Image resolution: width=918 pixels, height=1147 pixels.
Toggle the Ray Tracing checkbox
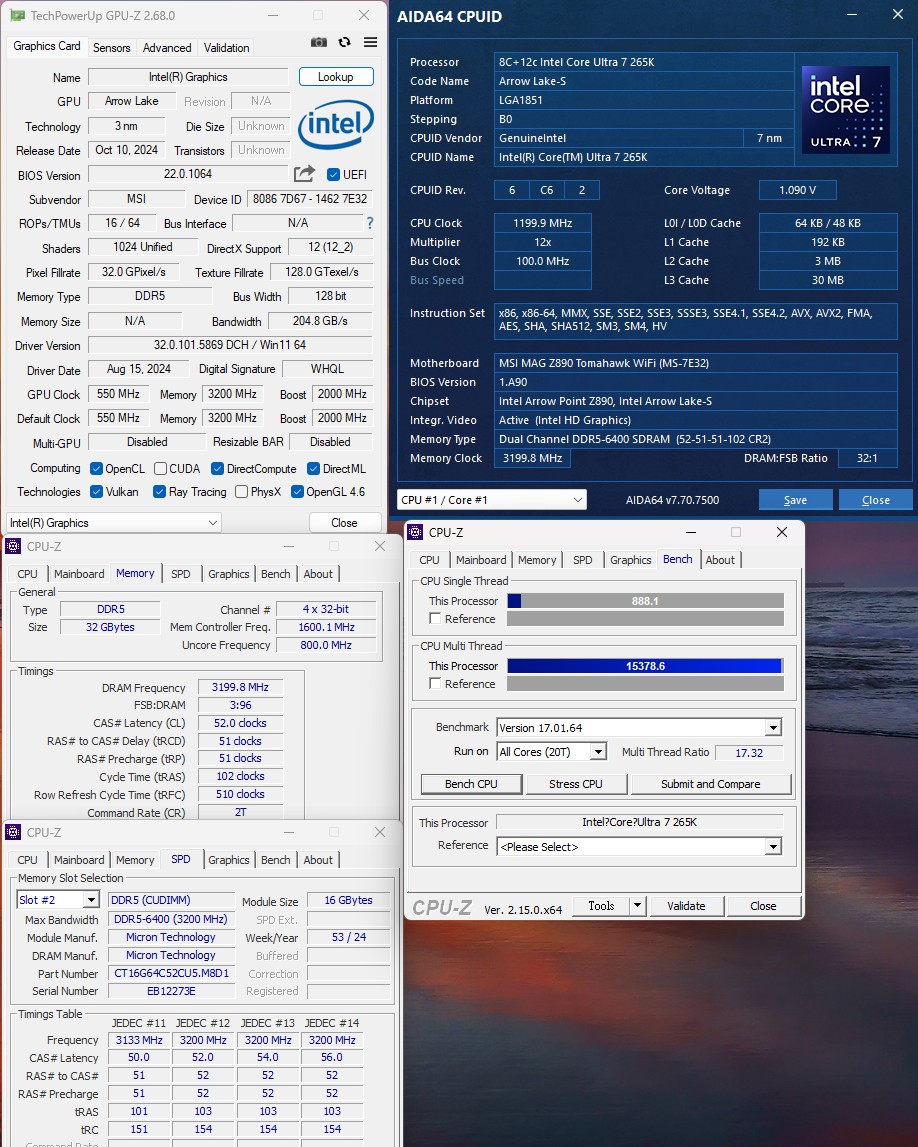click(x=159, y=492)
